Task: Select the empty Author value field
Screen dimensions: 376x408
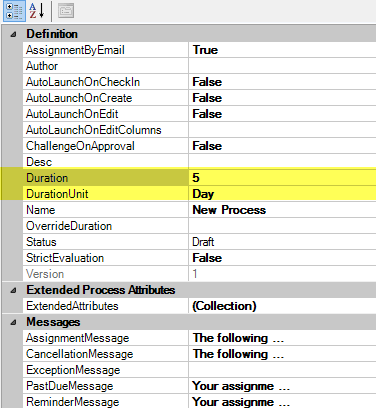Action: (282, 66)
